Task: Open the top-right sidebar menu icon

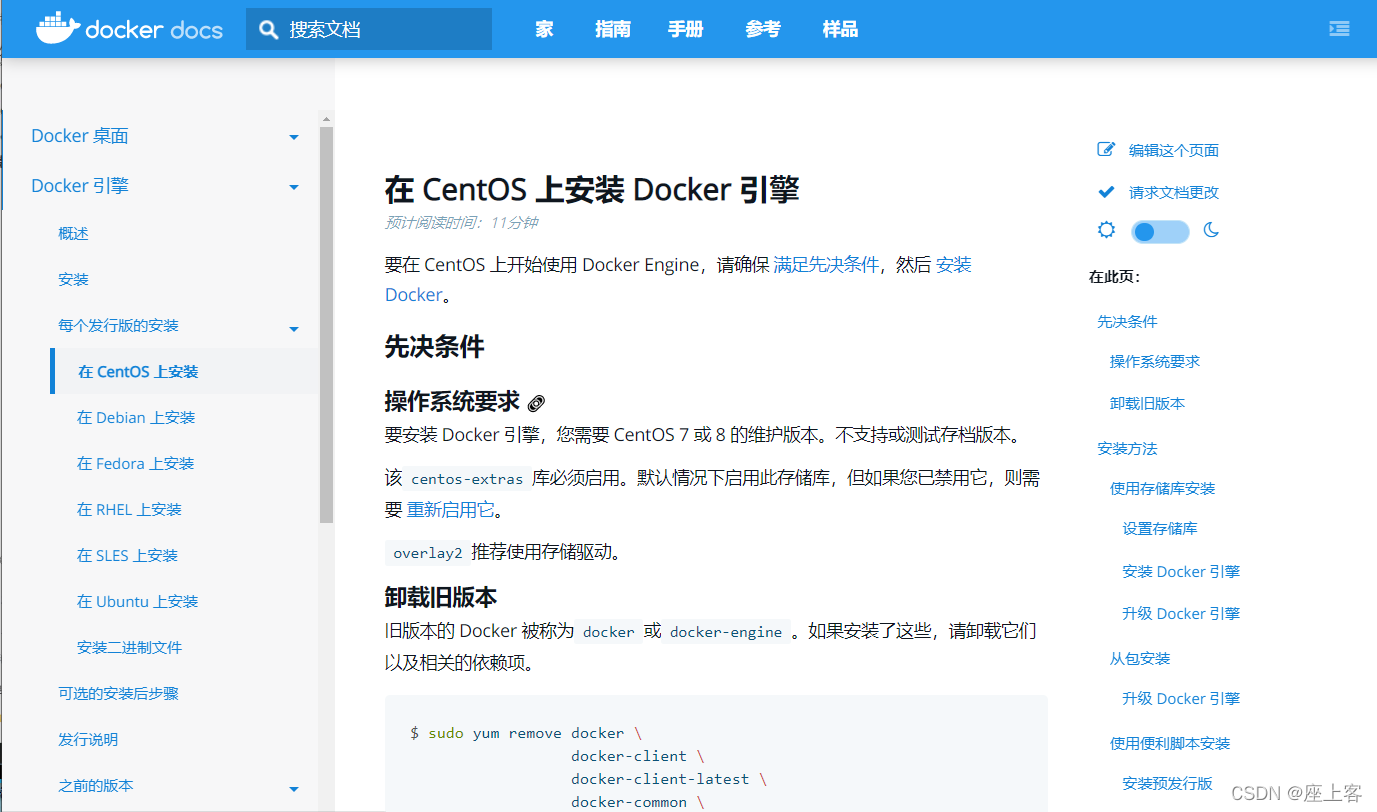Action: tap(1339, 29)
